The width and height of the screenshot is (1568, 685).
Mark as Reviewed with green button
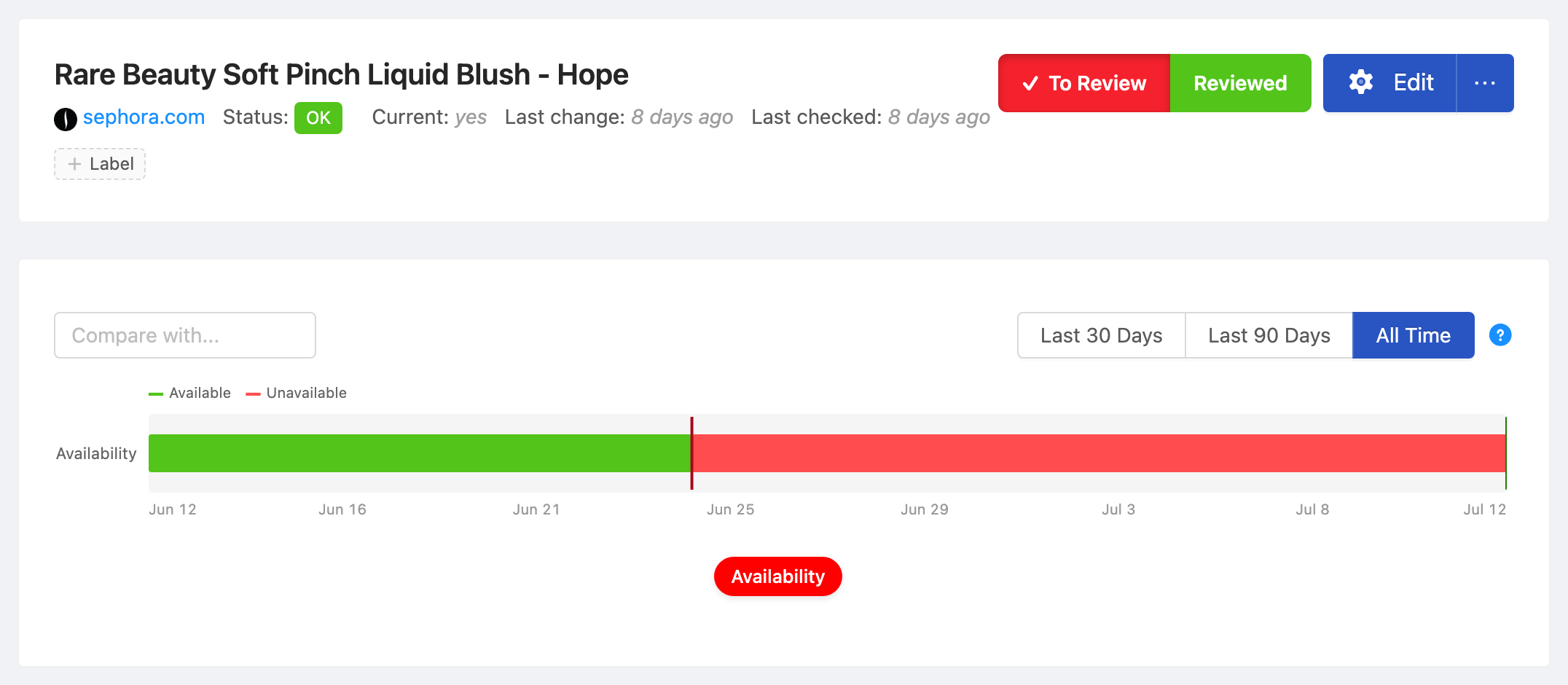1240,83
